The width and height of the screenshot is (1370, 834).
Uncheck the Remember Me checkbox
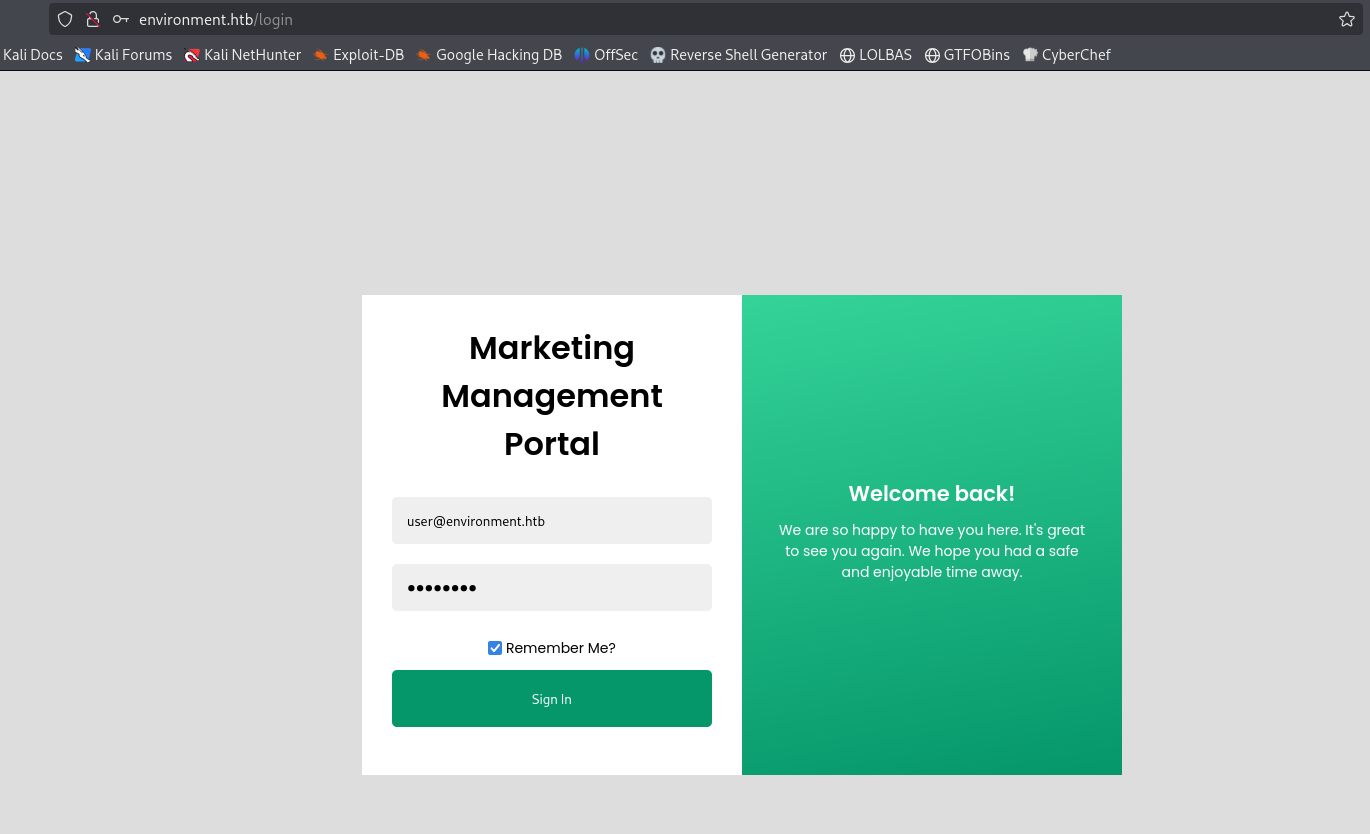[x=495, y=648]
